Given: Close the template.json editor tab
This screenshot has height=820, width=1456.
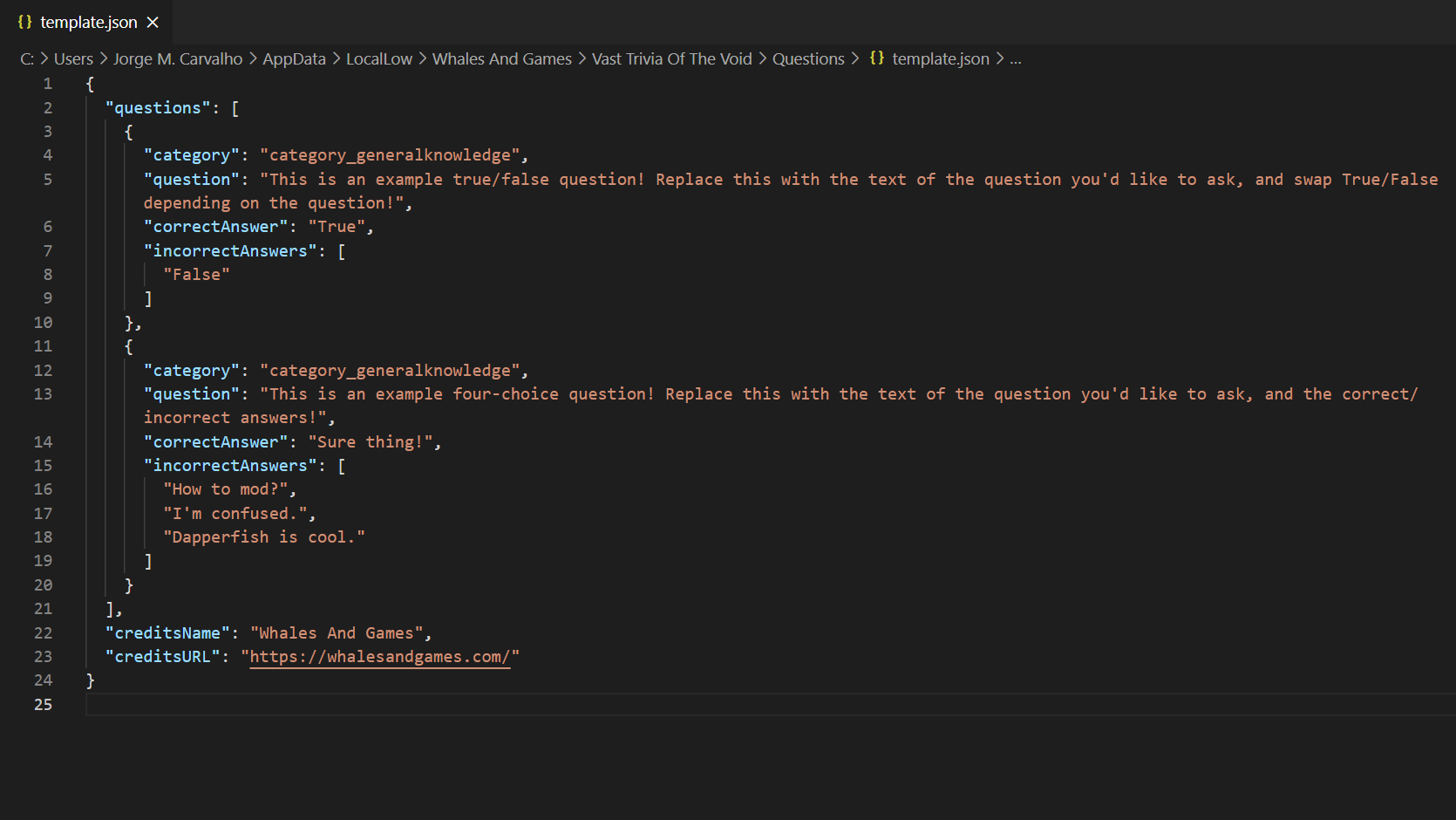Looking at the screenshot, I should pos(153,23).
